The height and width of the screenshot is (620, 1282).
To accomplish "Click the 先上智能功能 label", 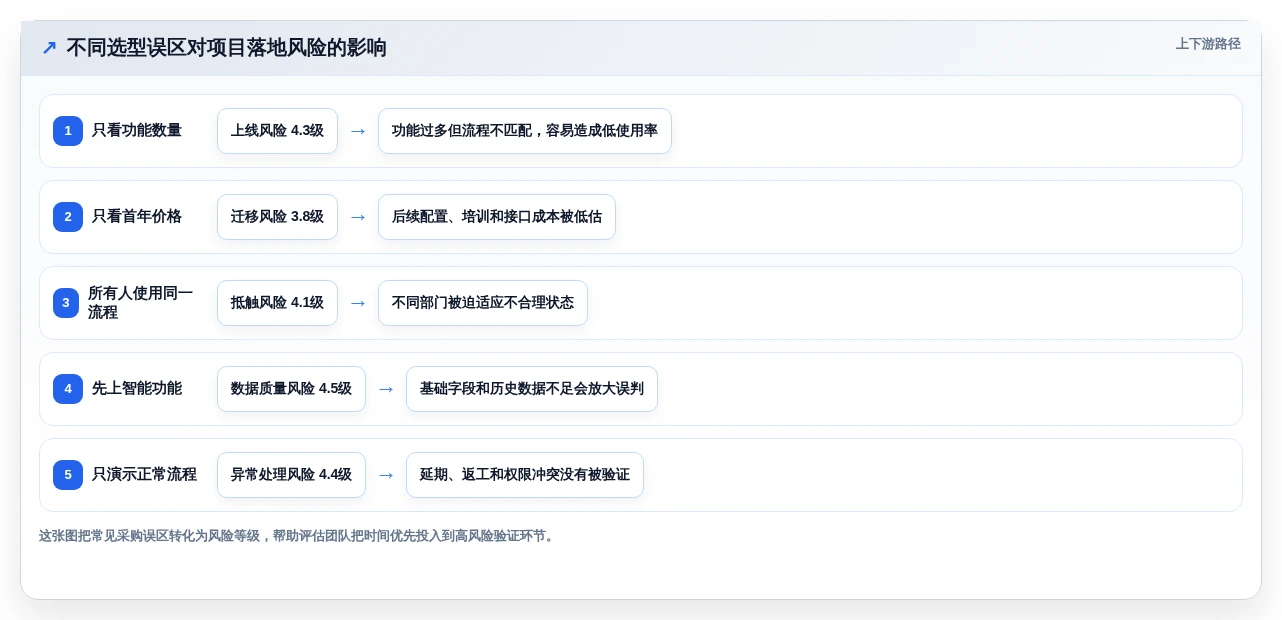I will point(137,389).
